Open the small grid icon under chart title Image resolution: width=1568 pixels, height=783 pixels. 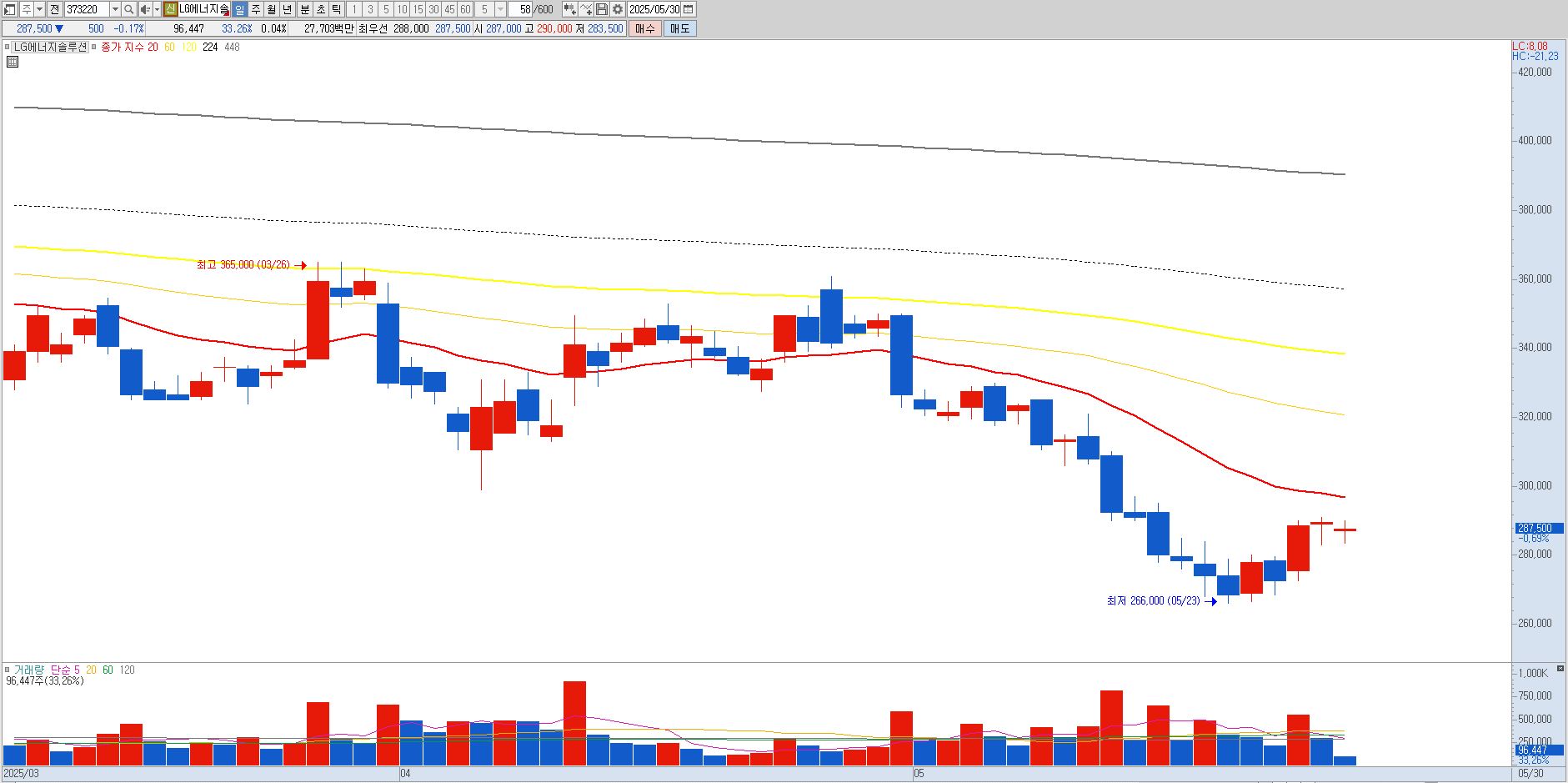click(13, 62)
